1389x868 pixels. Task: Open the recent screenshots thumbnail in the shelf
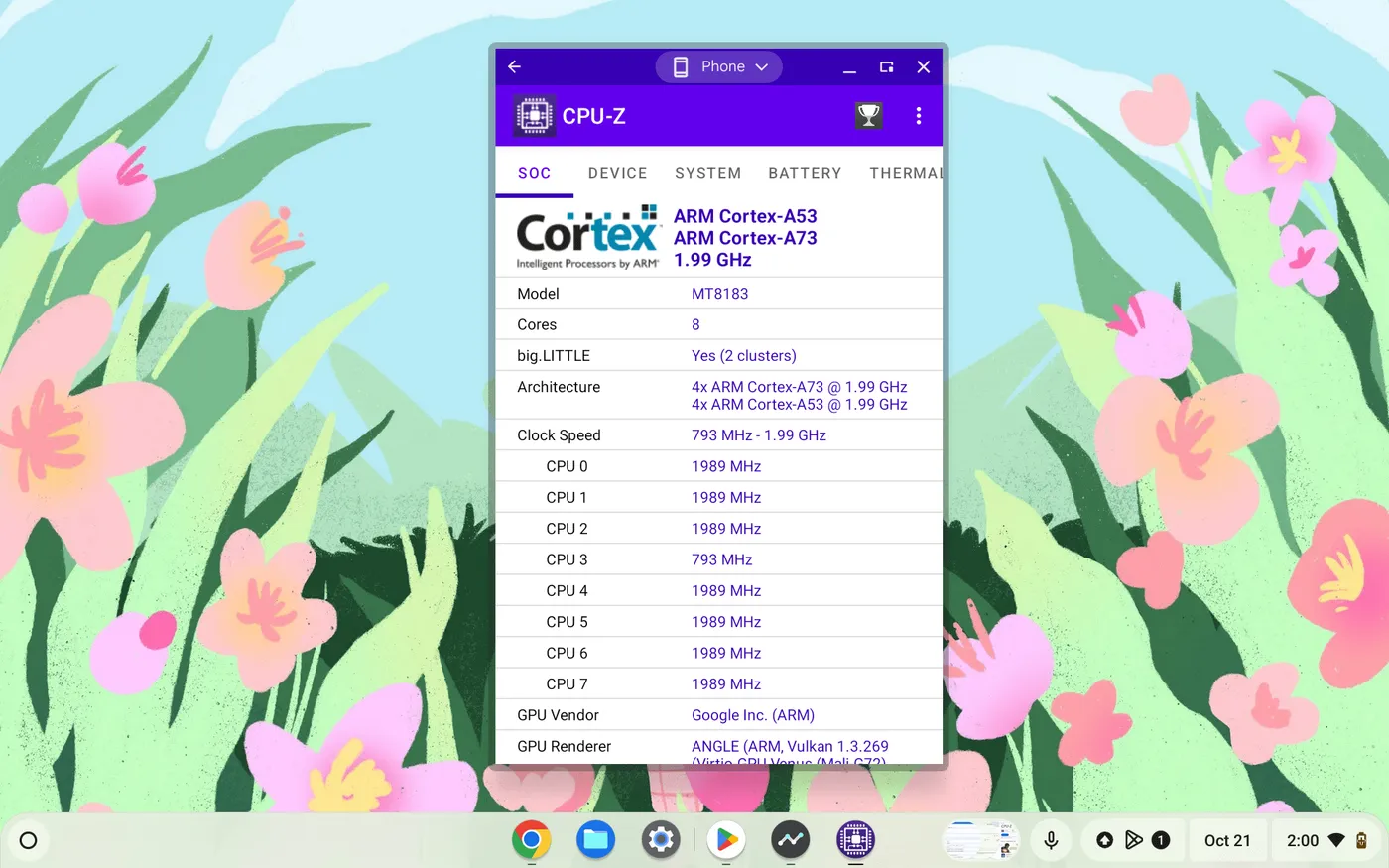click(980, 841)
